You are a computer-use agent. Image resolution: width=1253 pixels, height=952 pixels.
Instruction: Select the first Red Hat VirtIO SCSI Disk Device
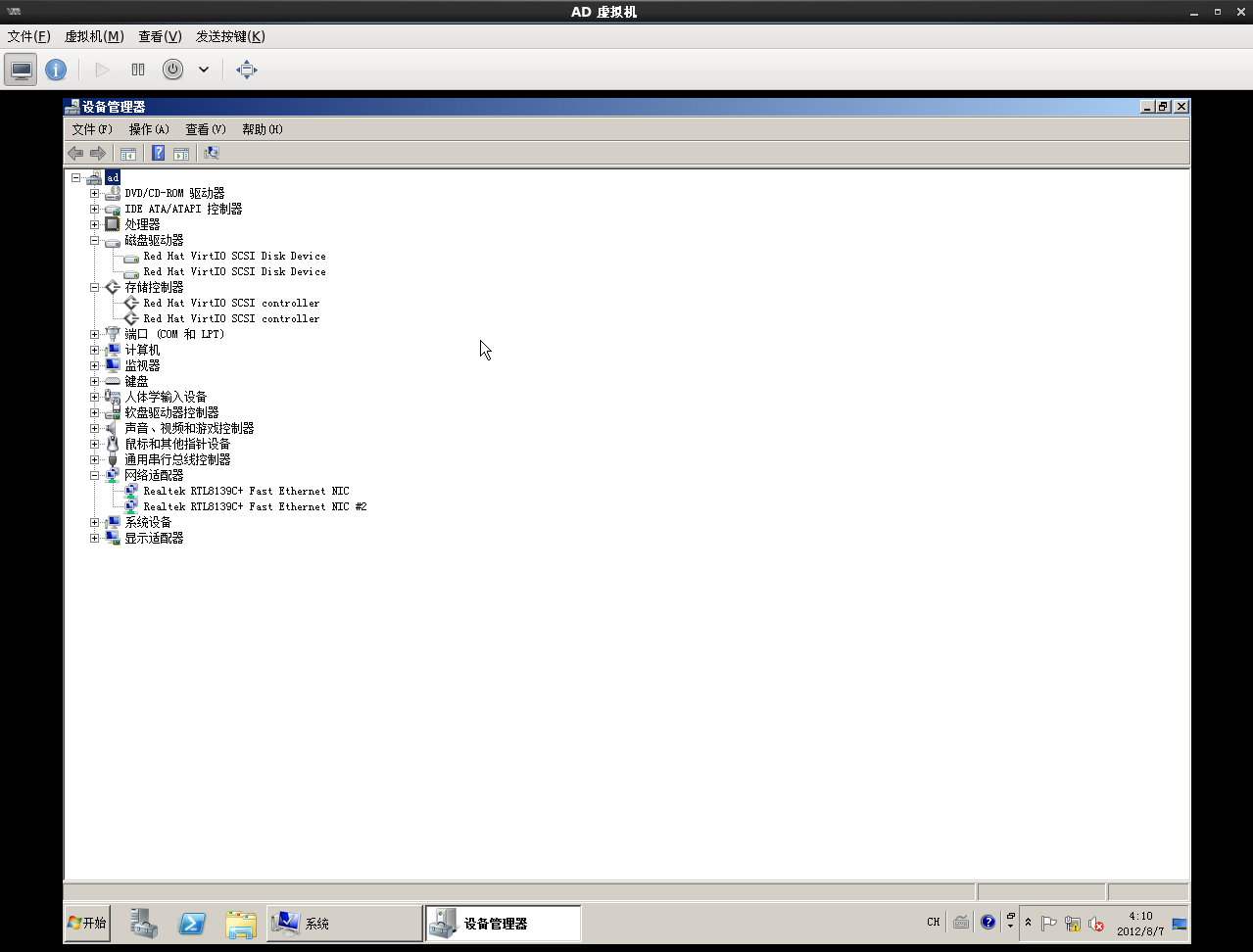tap(234, 256)
